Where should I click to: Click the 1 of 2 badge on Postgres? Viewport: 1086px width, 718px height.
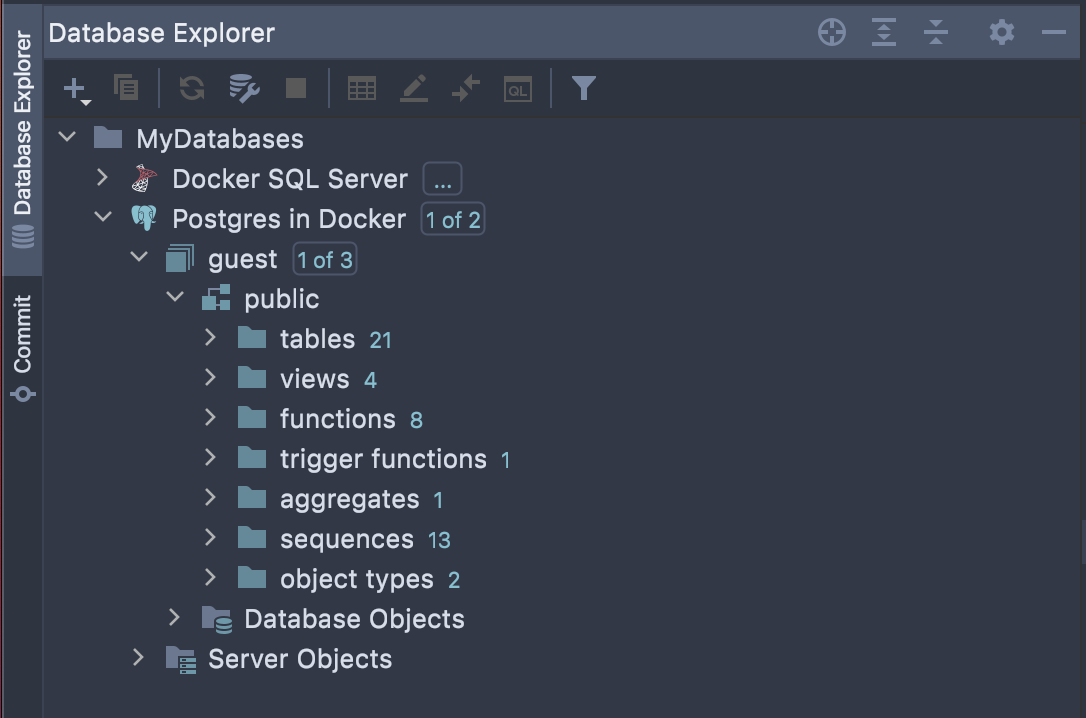click(453, 219)
